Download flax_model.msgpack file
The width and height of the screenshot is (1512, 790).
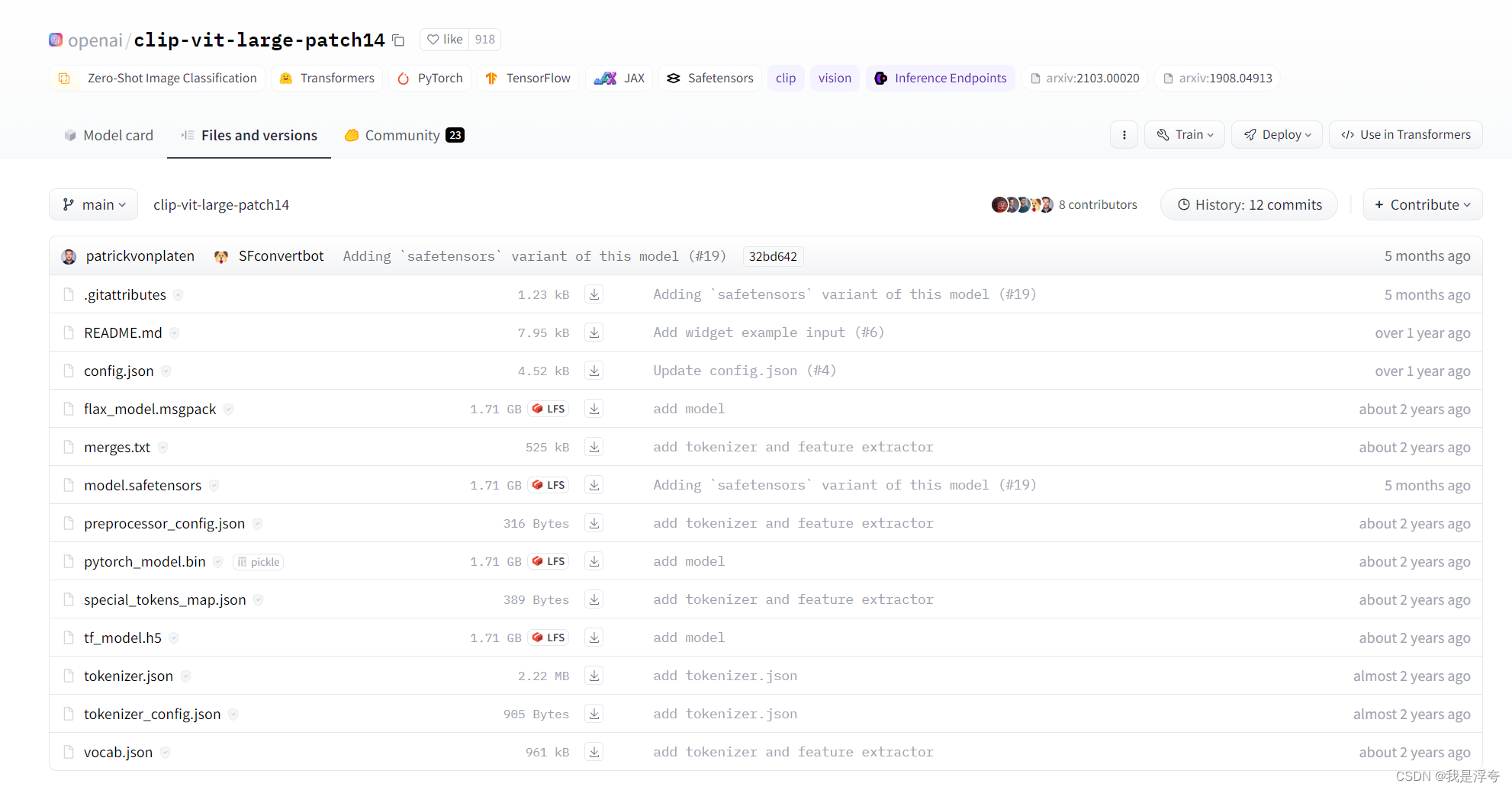[594, 409]
